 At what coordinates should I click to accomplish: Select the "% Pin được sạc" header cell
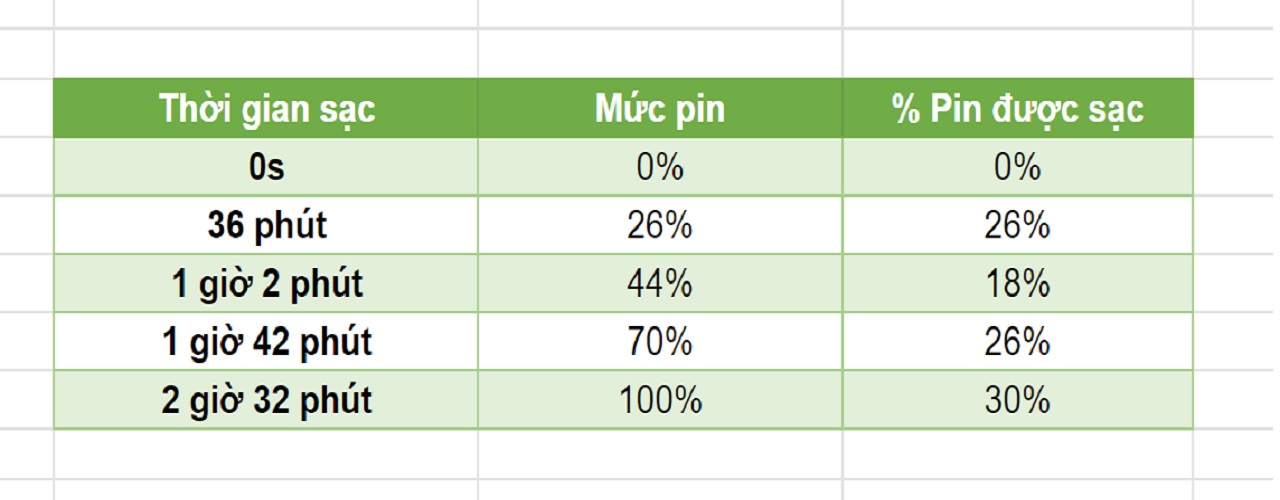click(x=1018, y=108)
